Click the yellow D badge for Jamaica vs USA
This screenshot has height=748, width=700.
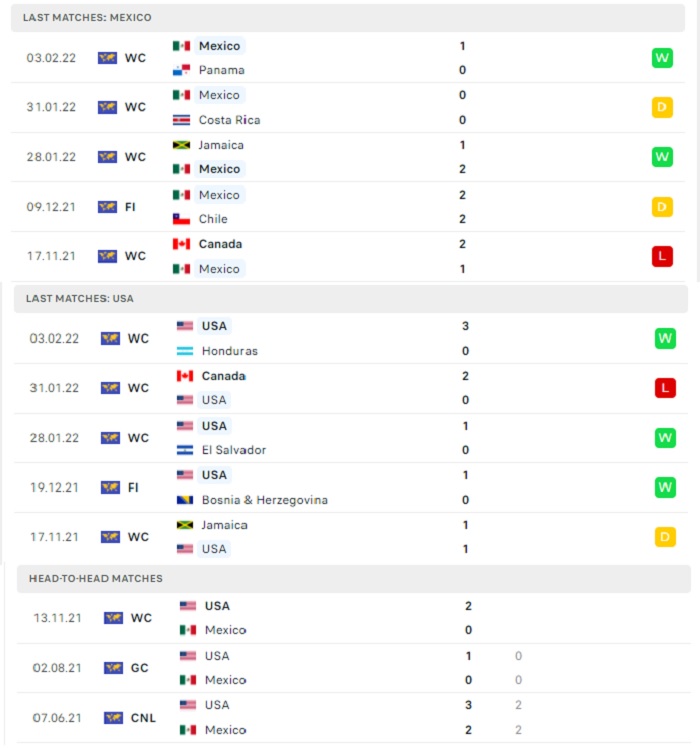[x=665, y=537]
